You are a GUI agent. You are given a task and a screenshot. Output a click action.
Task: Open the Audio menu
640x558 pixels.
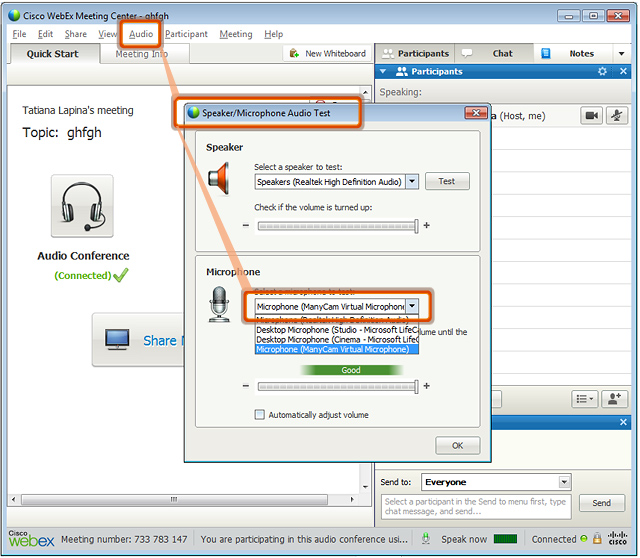point(141,34)
